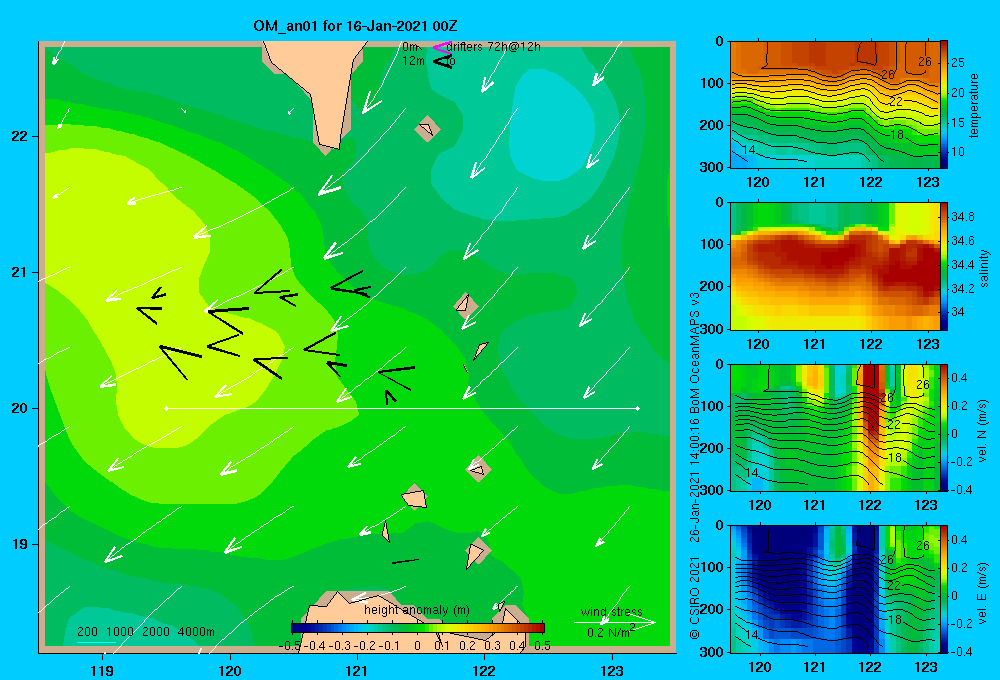Click depth label 300 on salinity panel
Screen dimensions: 1000x680
(x=712, y=329)
